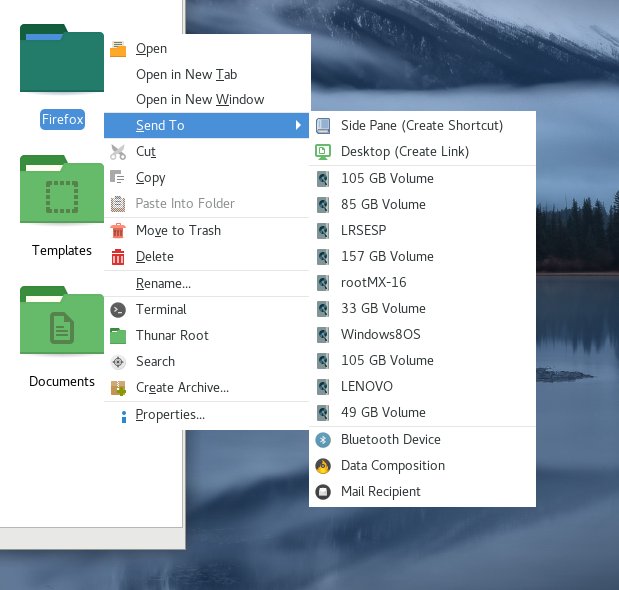Send to Side Pane (Create Shortcut)
Screen dimensions: 619x590
click(421, 126)
